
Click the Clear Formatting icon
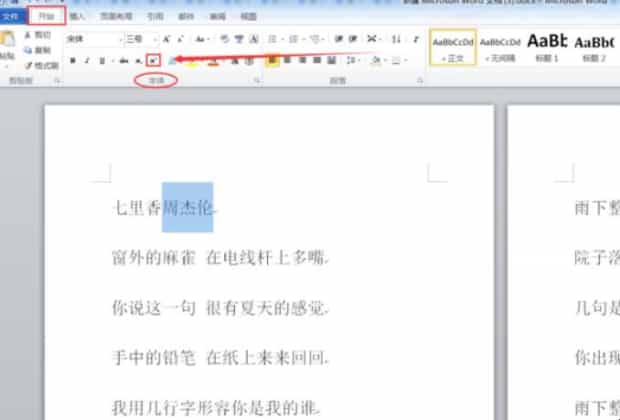pyautogui.click(x=225, y=39)
